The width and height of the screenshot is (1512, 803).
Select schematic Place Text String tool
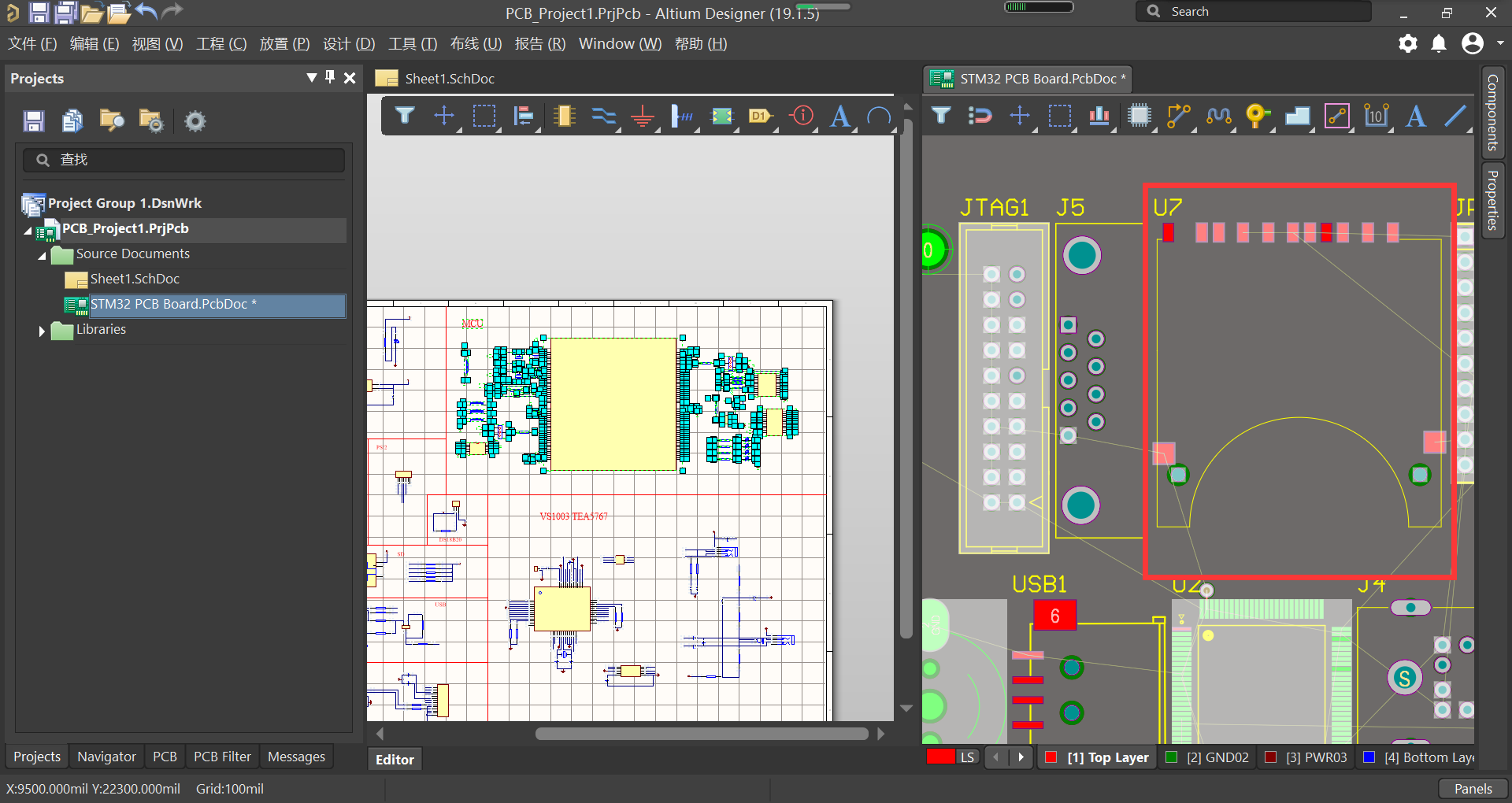840,116
